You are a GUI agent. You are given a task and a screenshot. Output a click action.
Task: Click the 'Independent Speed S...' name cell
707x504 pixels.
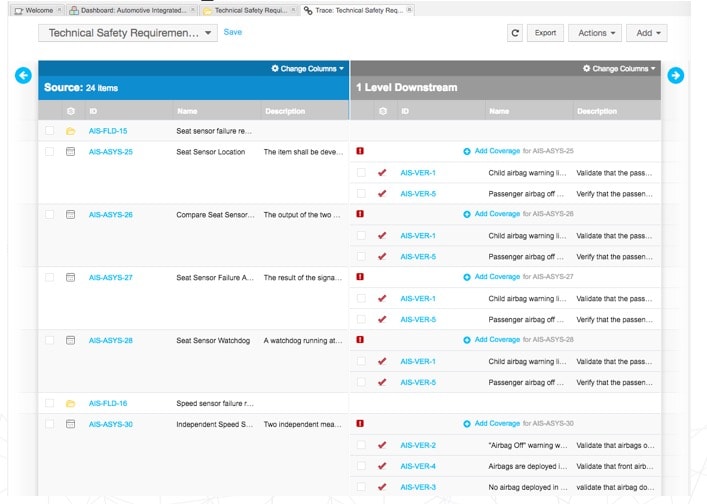coord(215,424)
